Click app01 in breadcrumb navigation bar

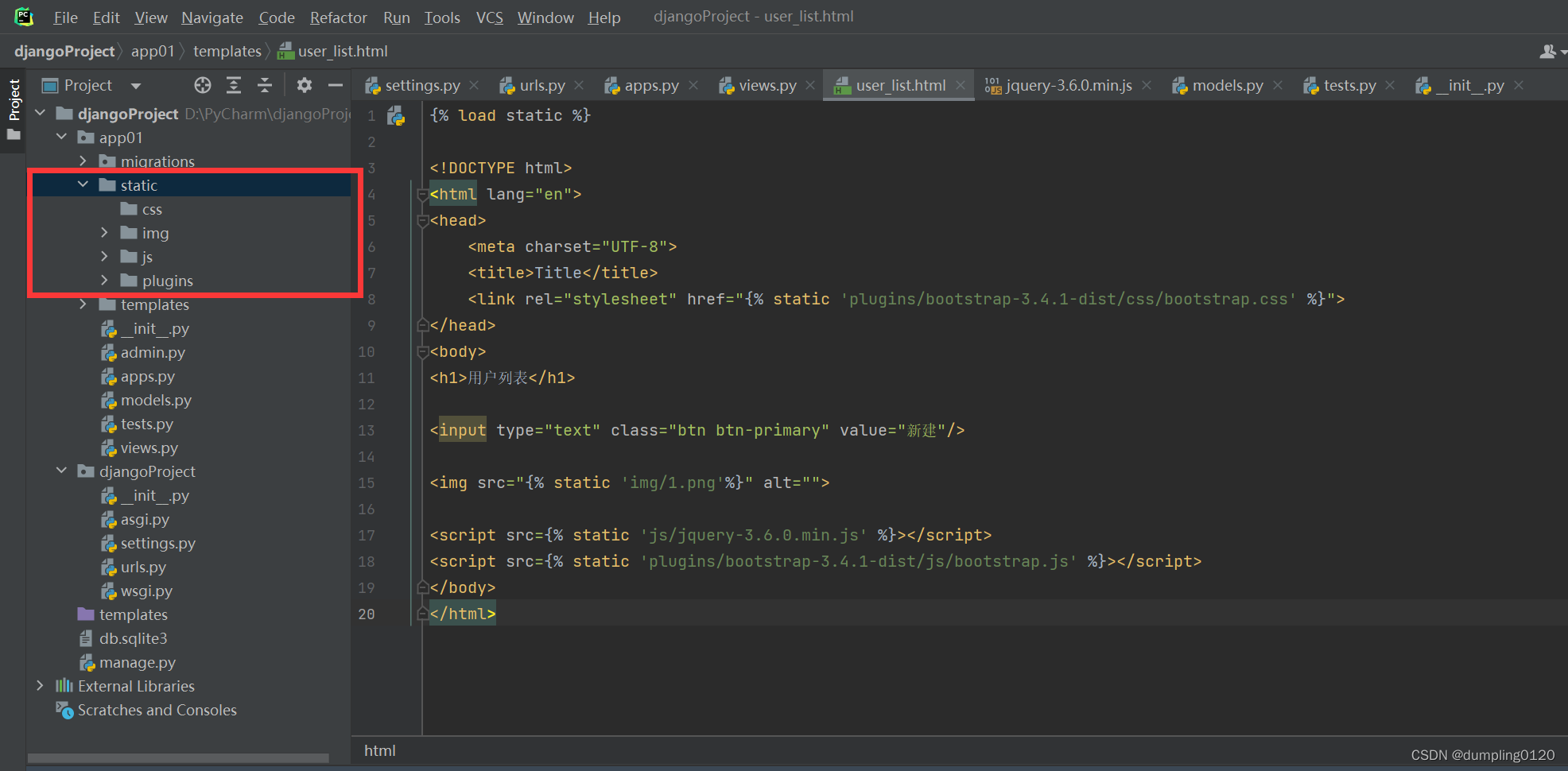tap(153, 52)
